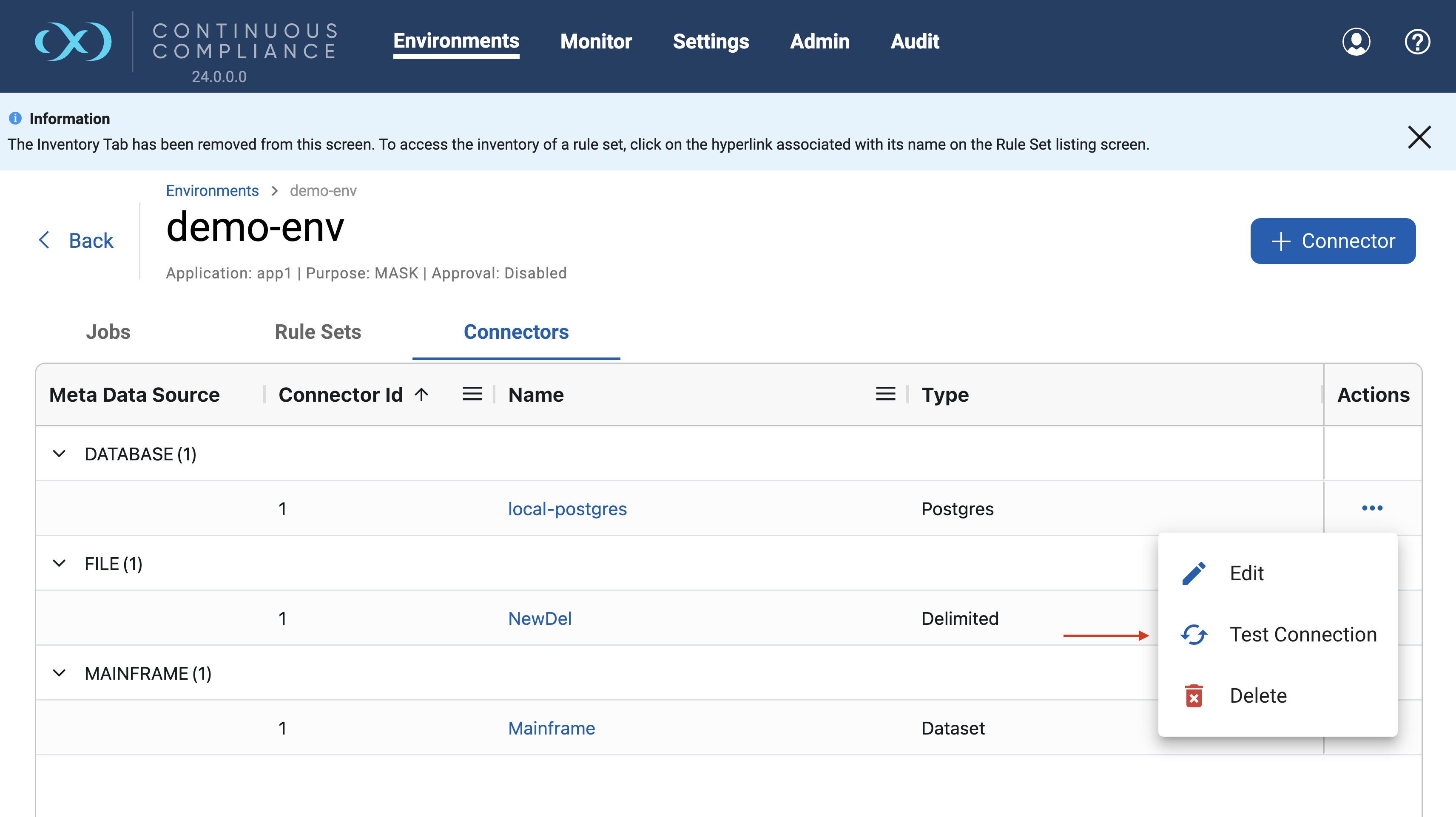Click the add Connector button
This screenshot has height=817, width=1456.
pyautogui.click(x=1332, y=241)
